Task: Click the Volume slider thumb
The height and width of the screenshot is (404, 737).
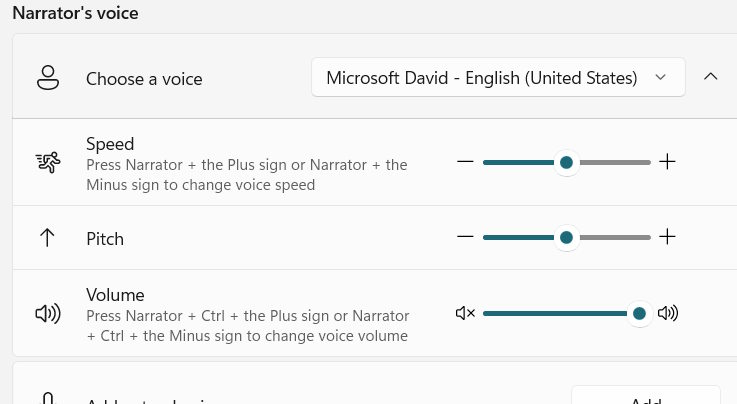Action: coord(639,313)
